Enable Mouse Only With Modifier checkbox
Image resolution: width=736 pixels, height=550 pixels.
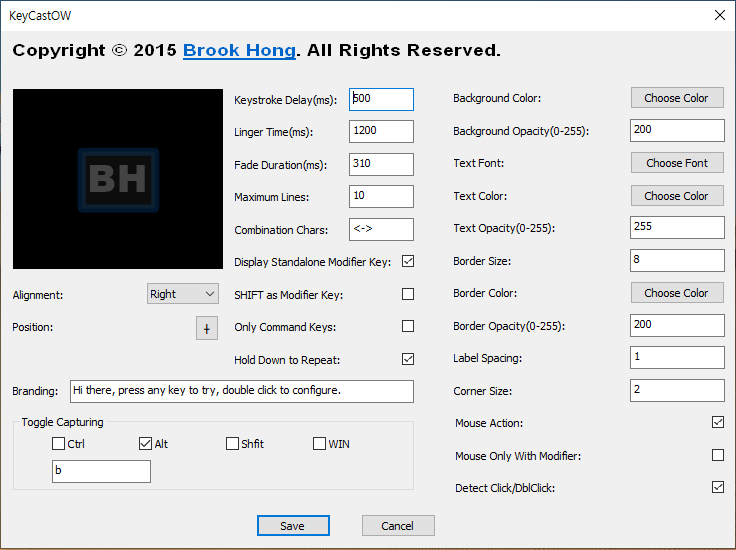(718, 455)
